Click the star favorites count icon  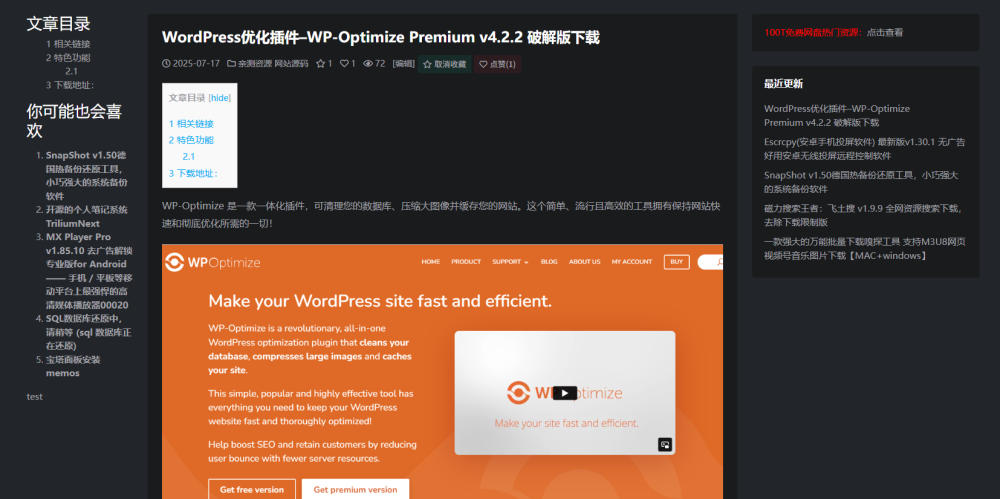point(321,64)
